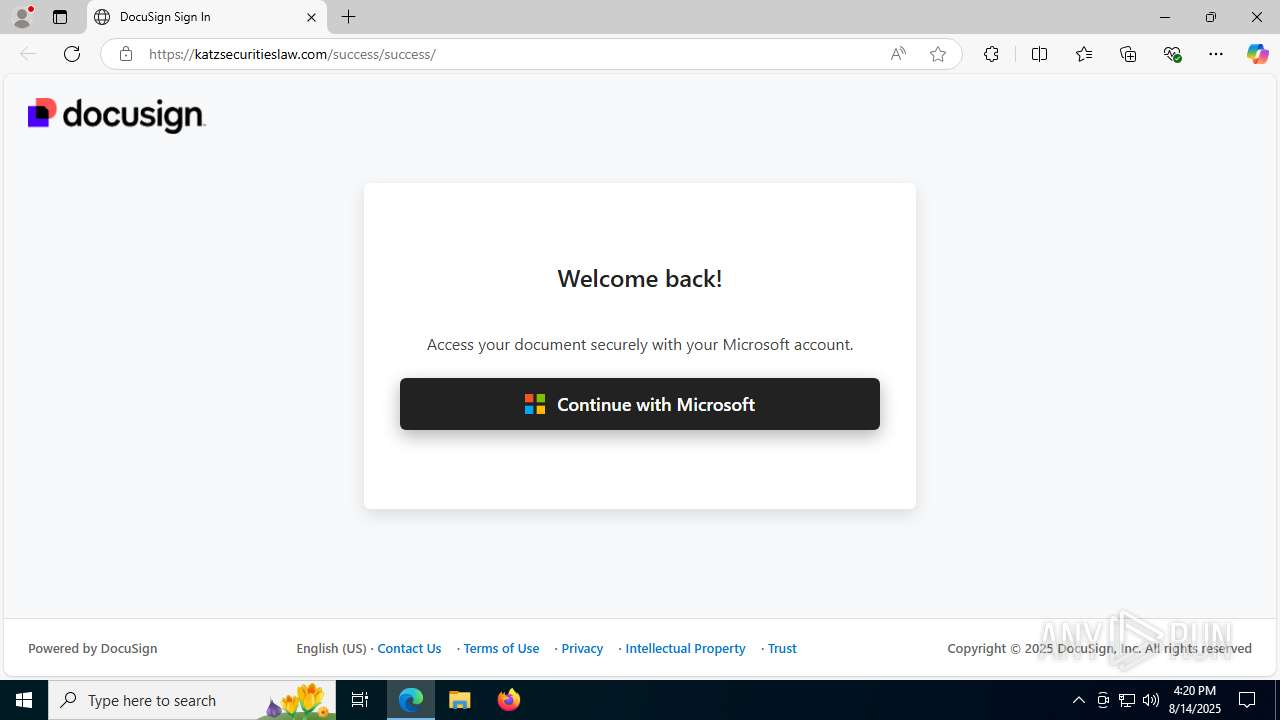Image resolution: width=1280 pixels, height=720 pixels.
Task: Go back with the browser back arrow
Action: (x=28, y=54)
